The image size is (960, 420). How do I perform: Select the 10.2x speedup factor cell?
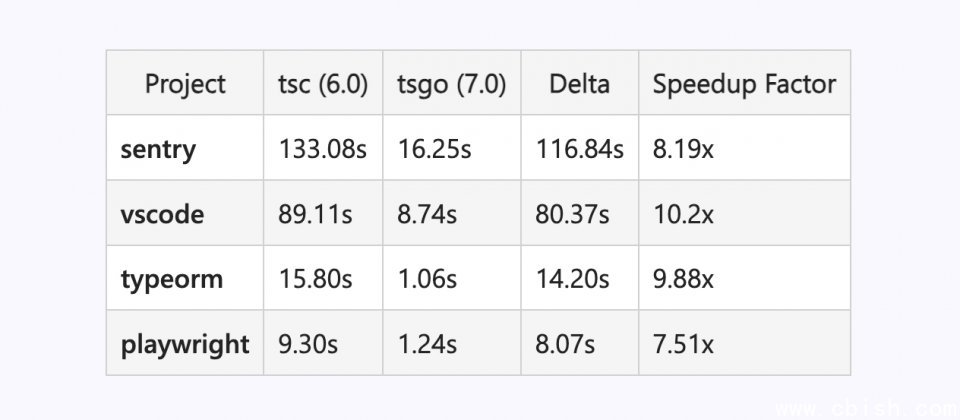683,214
